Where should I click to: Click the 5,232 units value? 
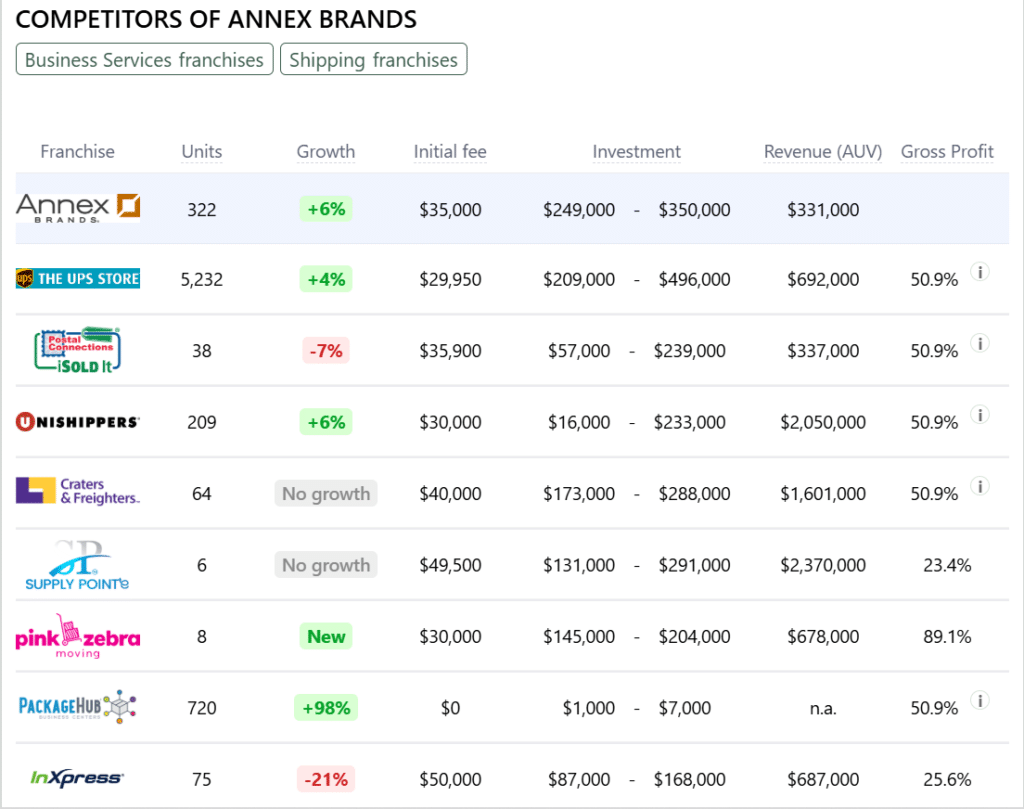tap(202, 279)
